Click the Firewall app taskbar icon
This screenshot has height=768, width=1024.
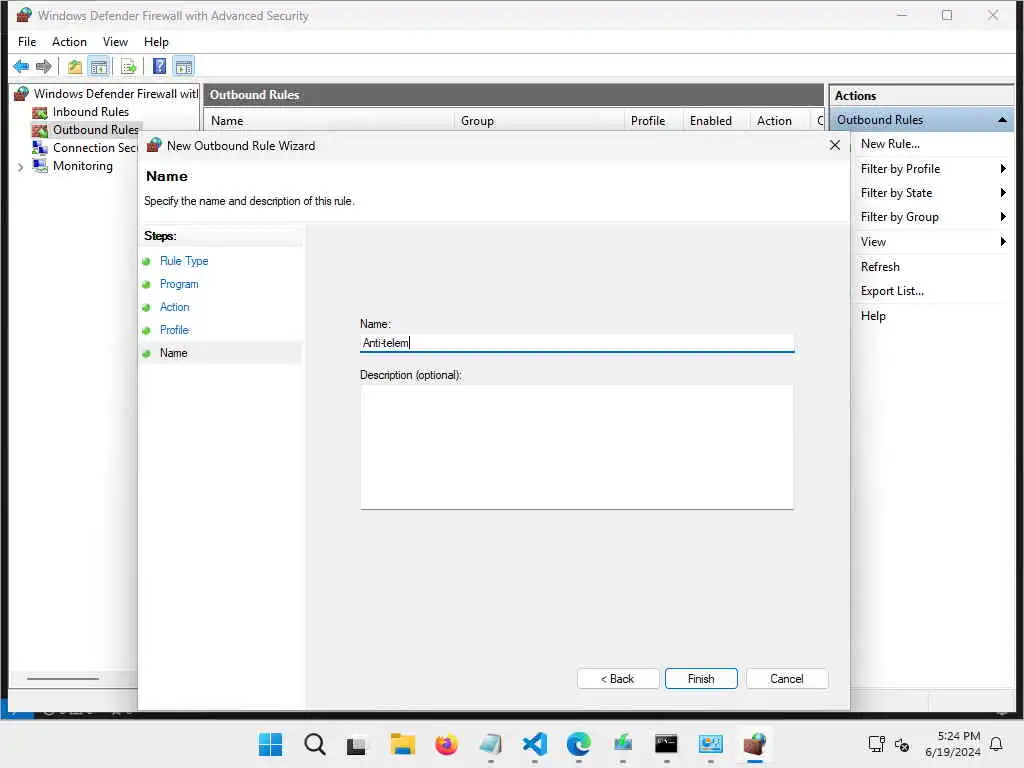pos(754,744)
